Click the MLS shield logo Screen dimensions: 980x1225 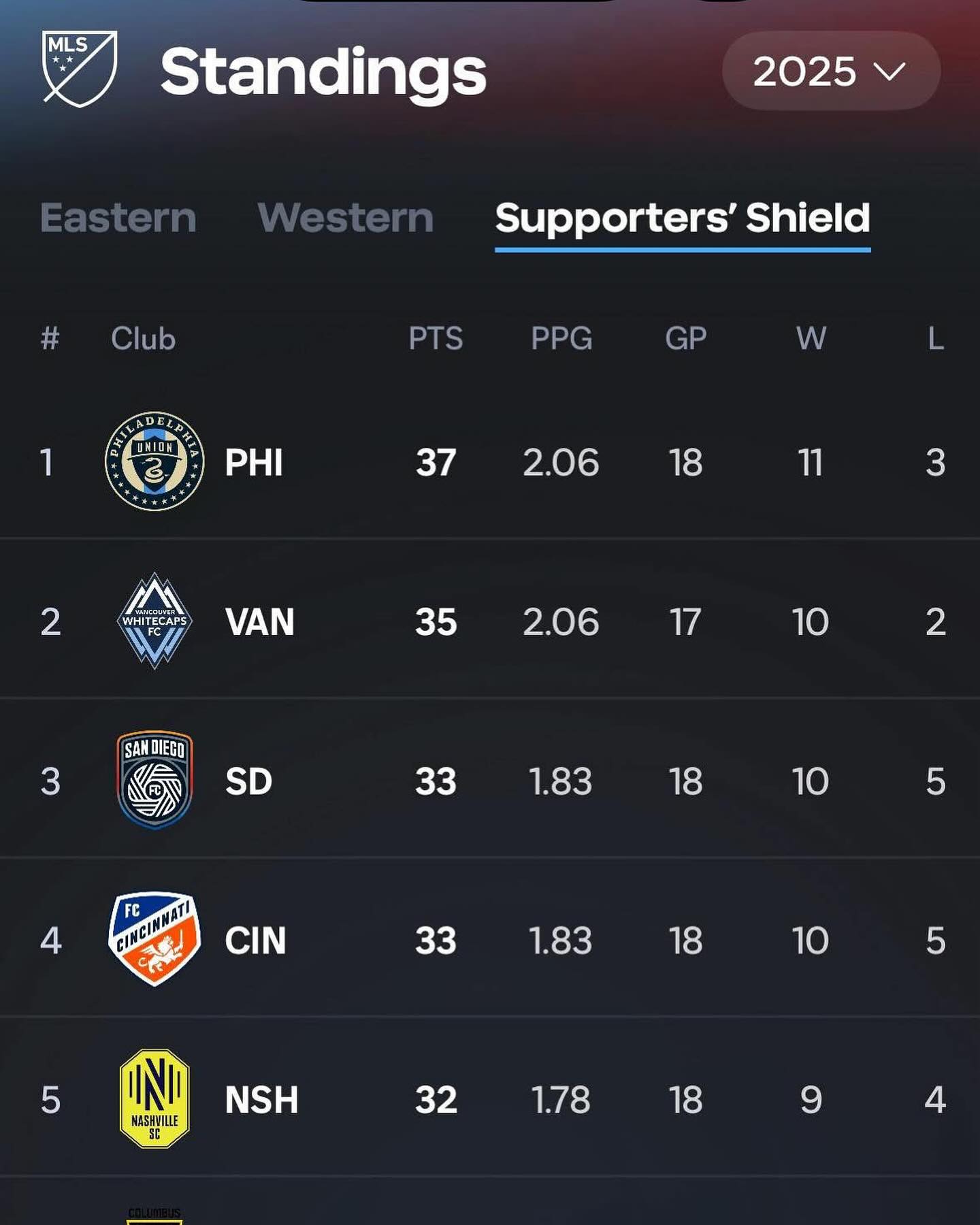pos(80,69)
